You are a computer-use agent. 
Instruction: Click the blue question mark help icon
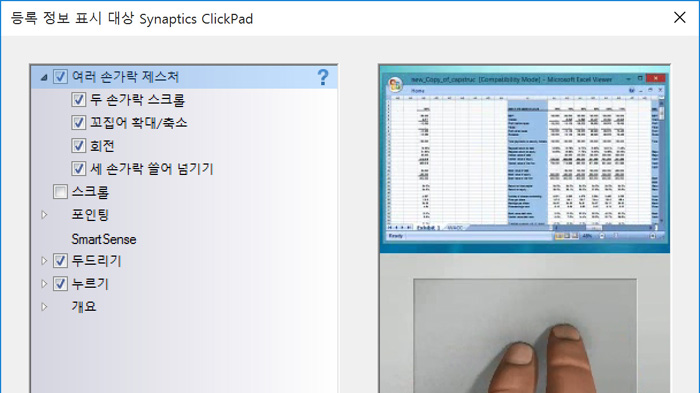323,77
